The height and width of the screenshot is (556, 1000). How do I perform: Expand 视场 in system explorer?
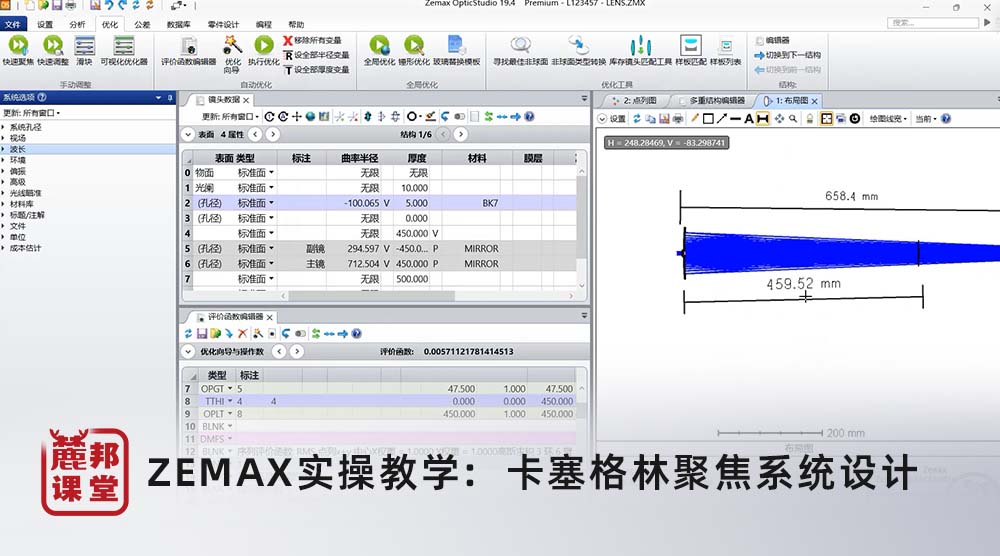coord(3,138)
